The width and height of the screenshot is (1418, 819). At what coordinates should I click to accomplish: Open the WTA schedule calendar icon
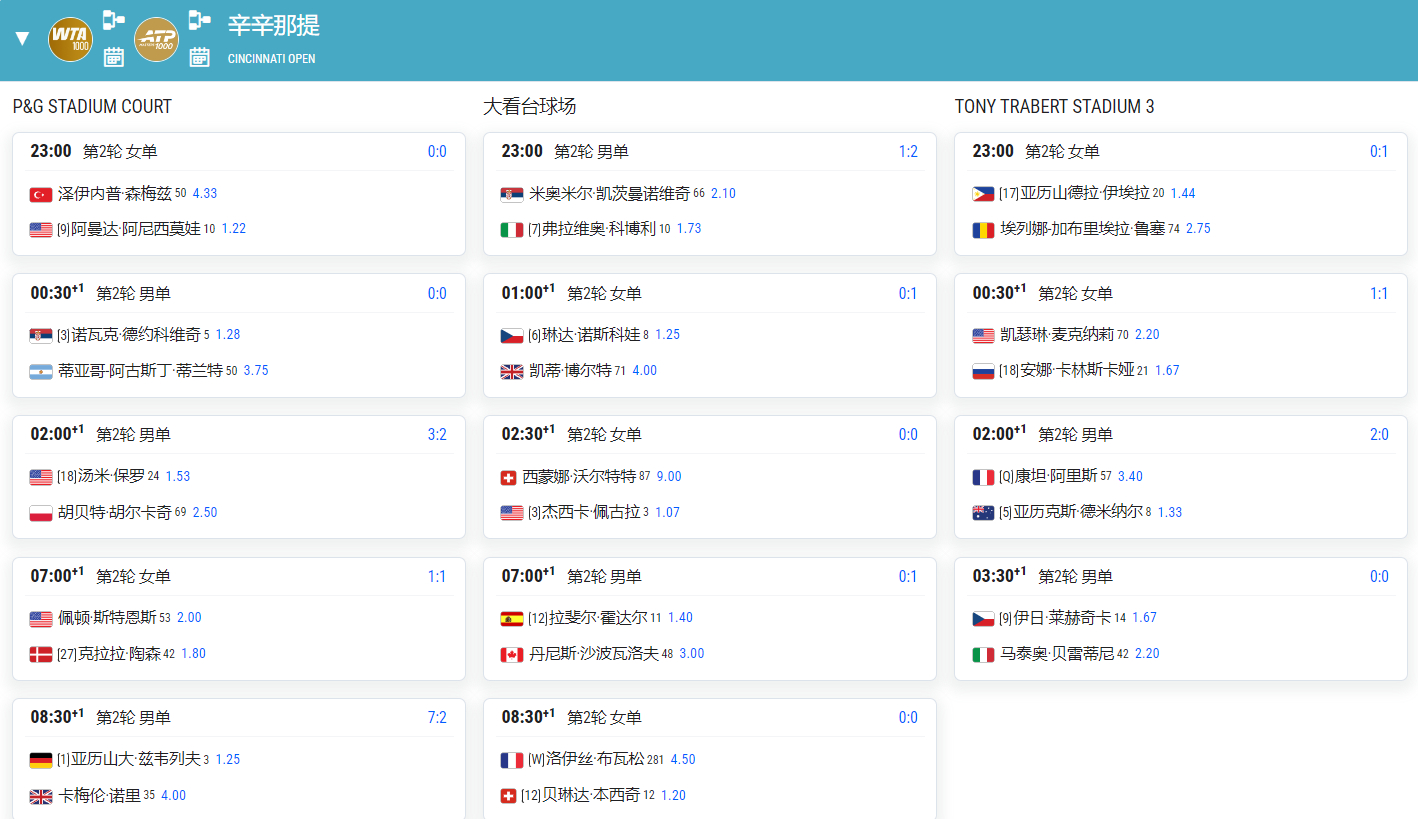click(x=114, y=57)
